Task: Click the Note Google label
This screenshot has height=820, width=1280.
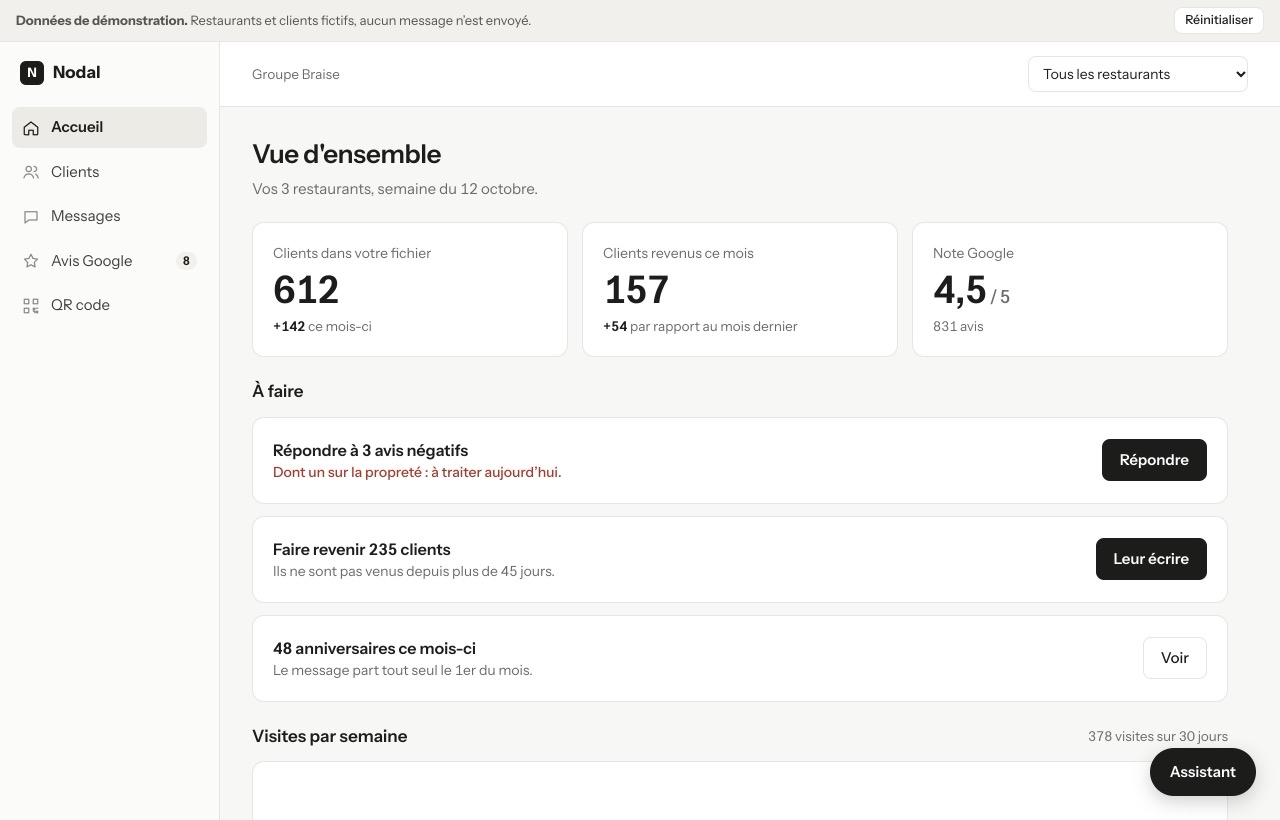Action: (973, 253)
